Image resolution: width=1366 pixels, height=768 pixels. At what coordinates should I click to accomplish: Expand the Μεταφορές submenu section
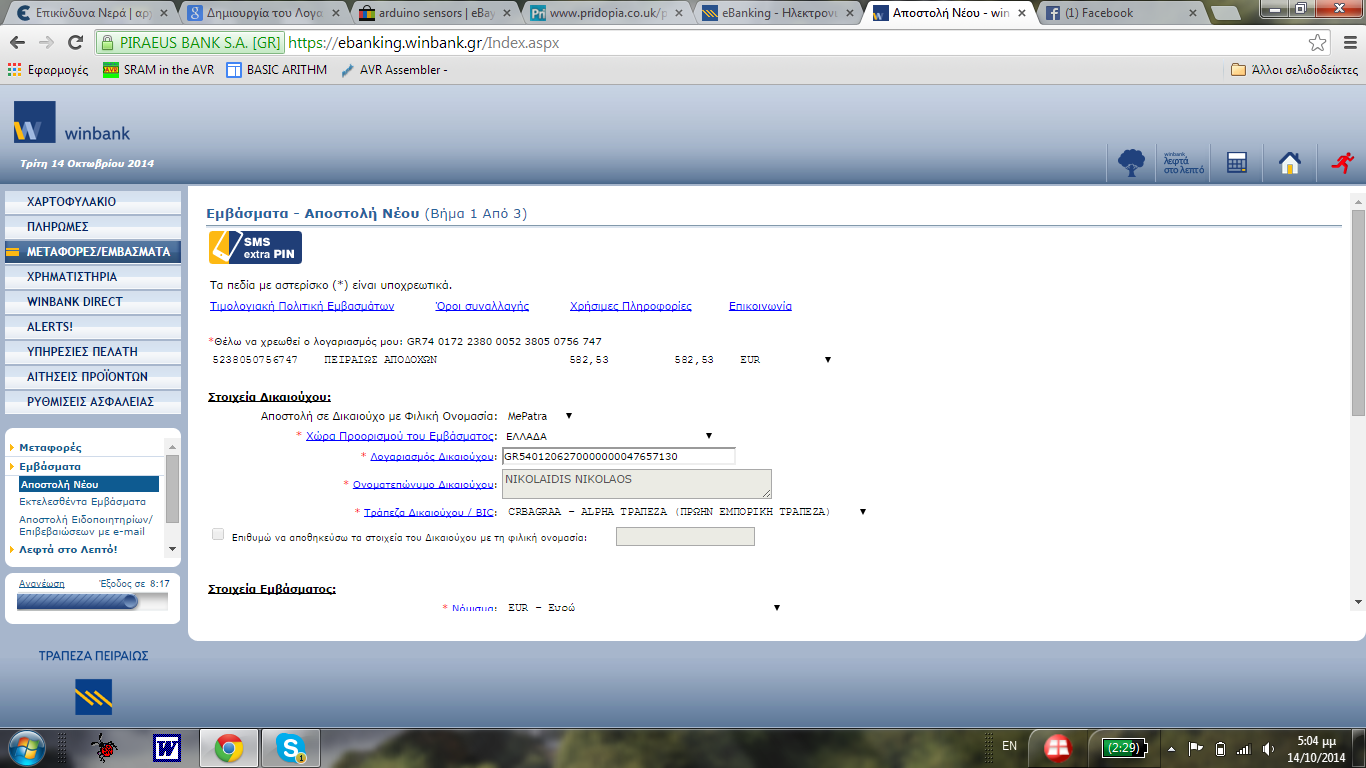[x=50, y=447]
